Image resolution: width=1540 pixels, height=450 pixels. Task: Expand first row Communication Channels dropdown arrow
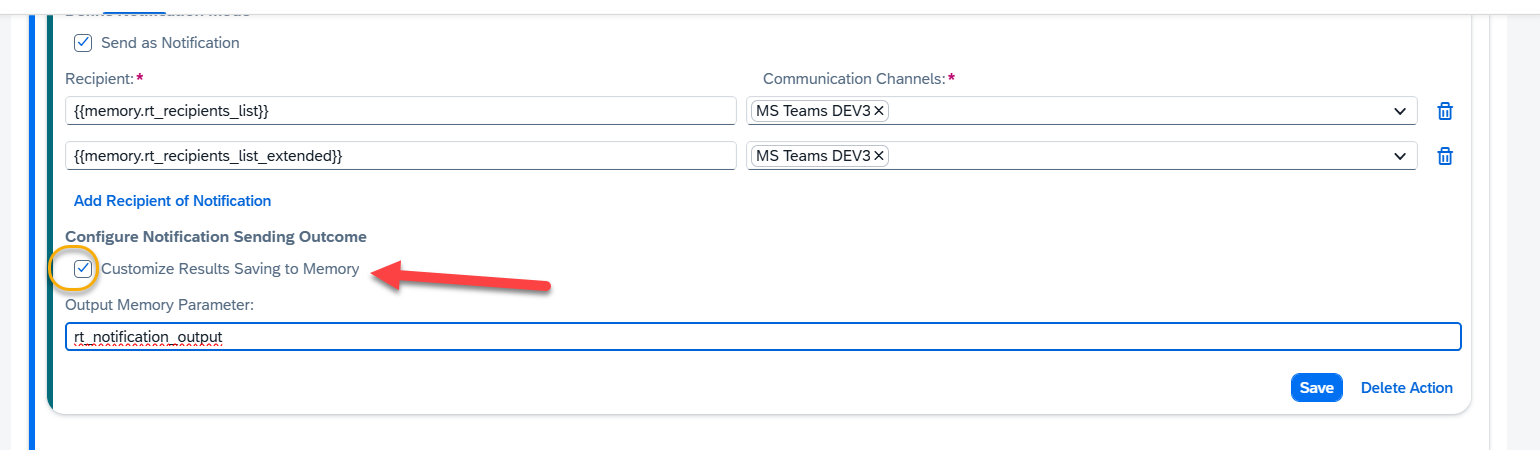pos(1400,111)
